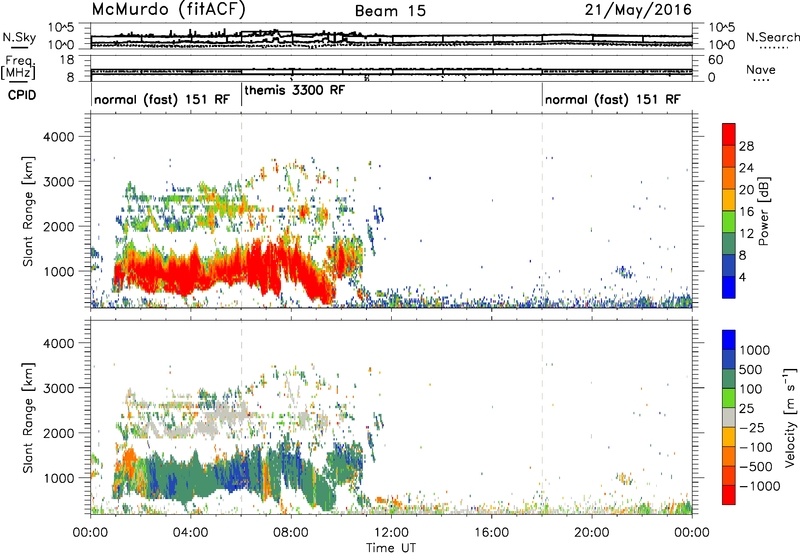This screenshot has width=800, height=554.
Task: Click 'Slant Range [km]' label of power panel
Action: coord(28,211)
